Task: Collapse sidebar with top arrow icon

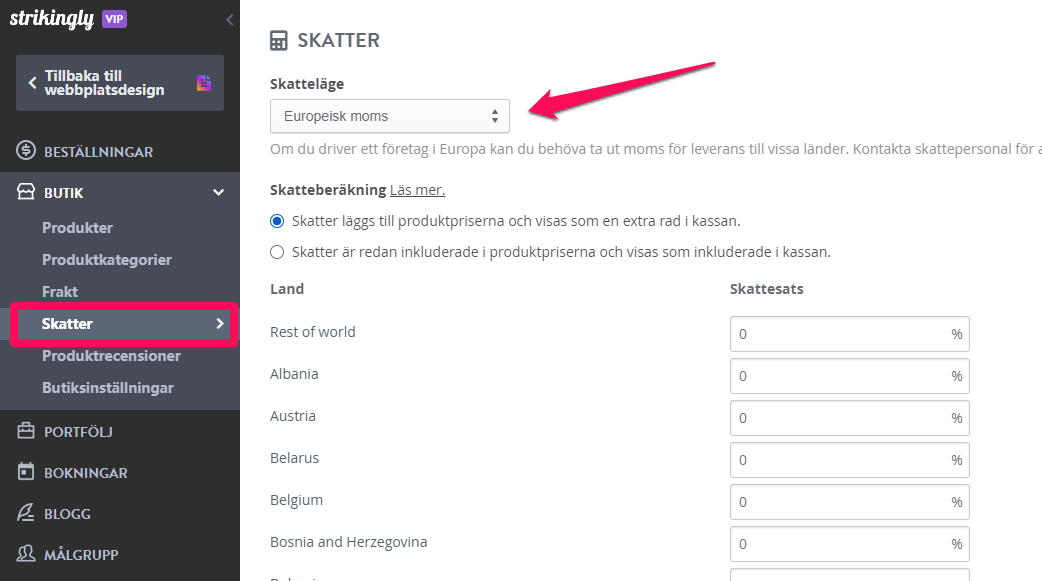Action: pos(229,20)
